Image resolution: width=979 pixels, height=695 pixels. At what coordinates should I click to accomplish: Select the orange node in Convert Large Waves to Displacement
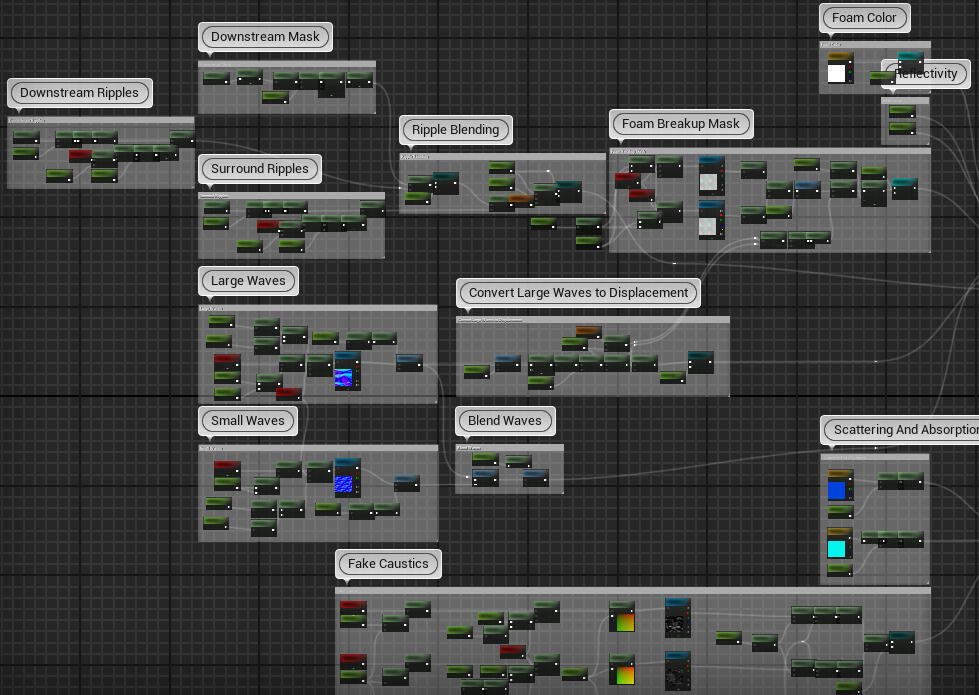588,330
